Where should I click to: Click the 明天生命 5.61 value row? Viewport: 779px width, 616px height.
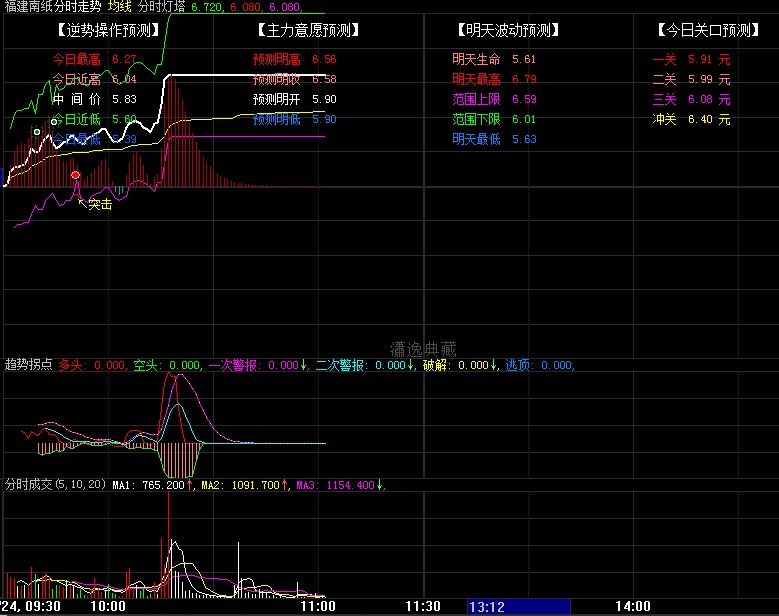point(494,59)
